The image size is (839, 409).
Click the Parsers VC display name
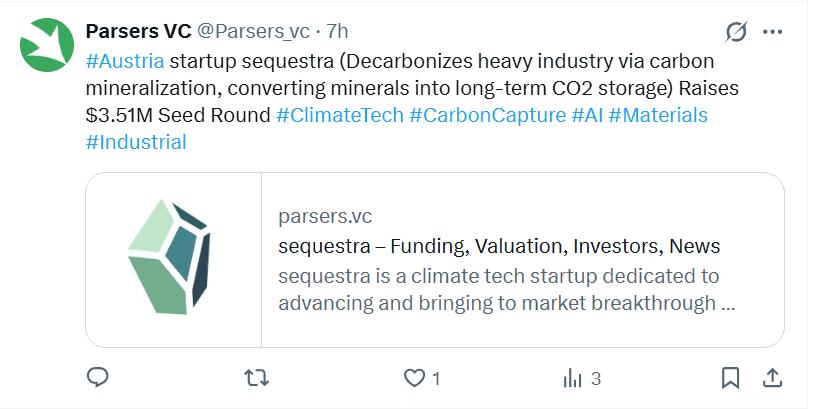(x=140, y=32)
